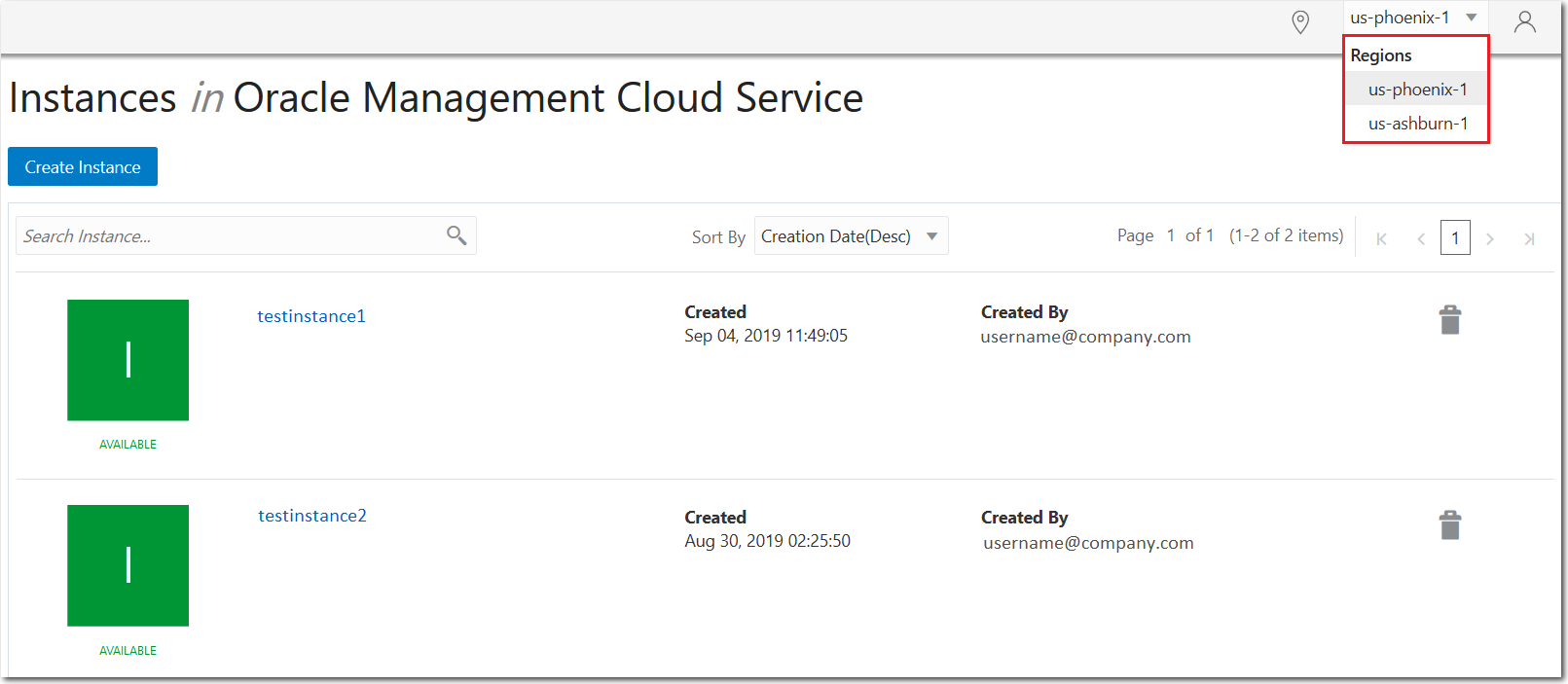Click the Search Instance input field

click(x=229, y=236)
